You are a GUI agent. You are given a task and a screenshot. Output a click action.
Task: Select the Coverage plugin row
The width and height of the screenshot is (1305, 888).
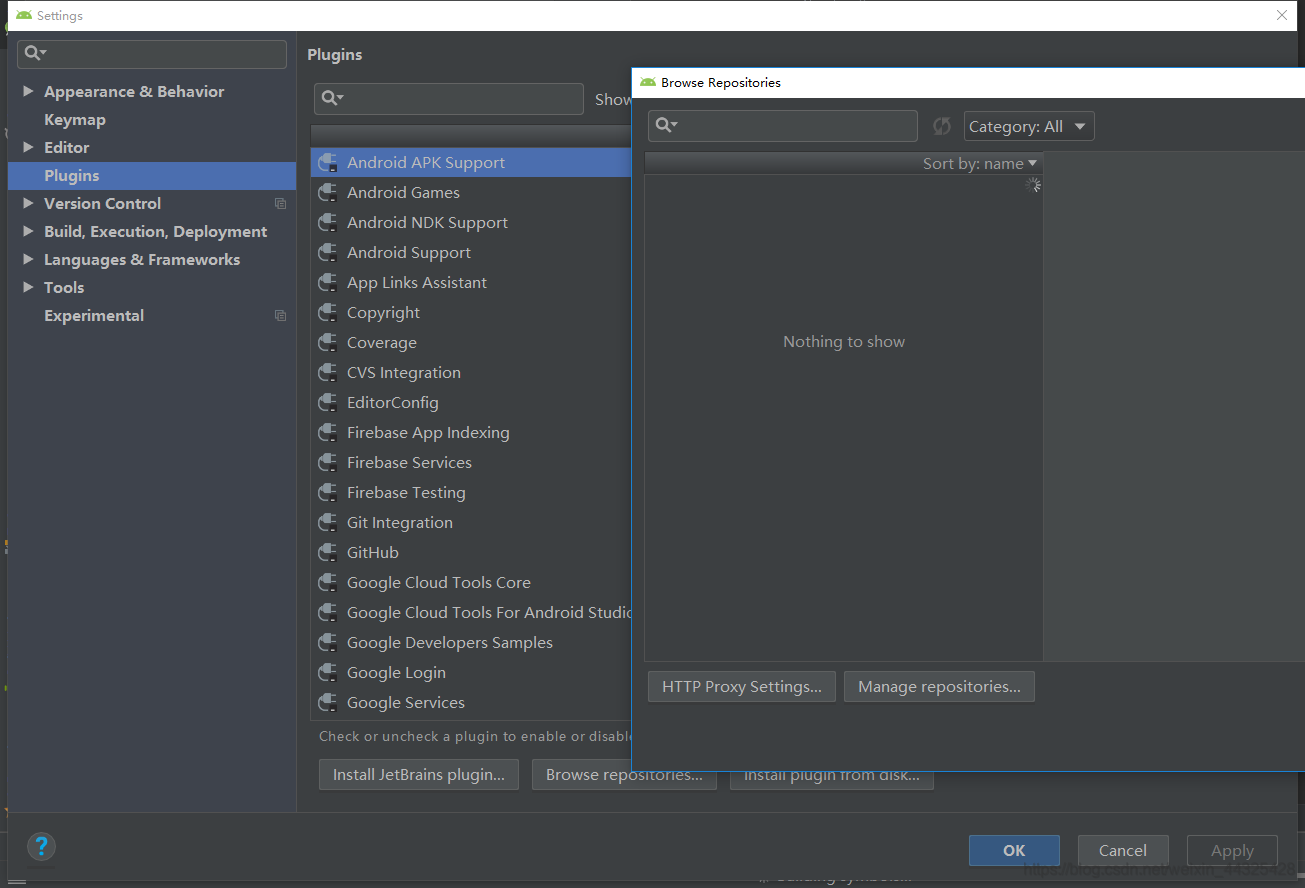click(471, 343)
